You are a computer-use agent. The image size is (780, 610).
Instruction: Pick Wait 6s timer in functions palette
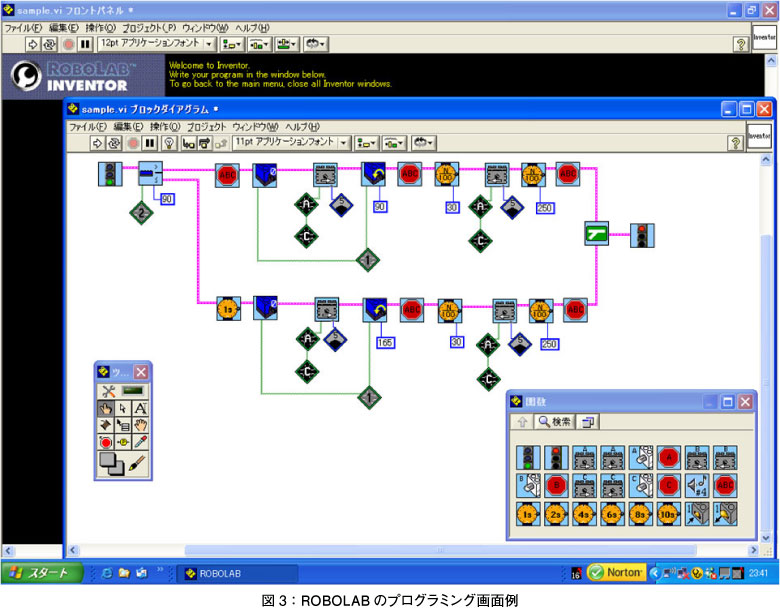click(612, 514)
